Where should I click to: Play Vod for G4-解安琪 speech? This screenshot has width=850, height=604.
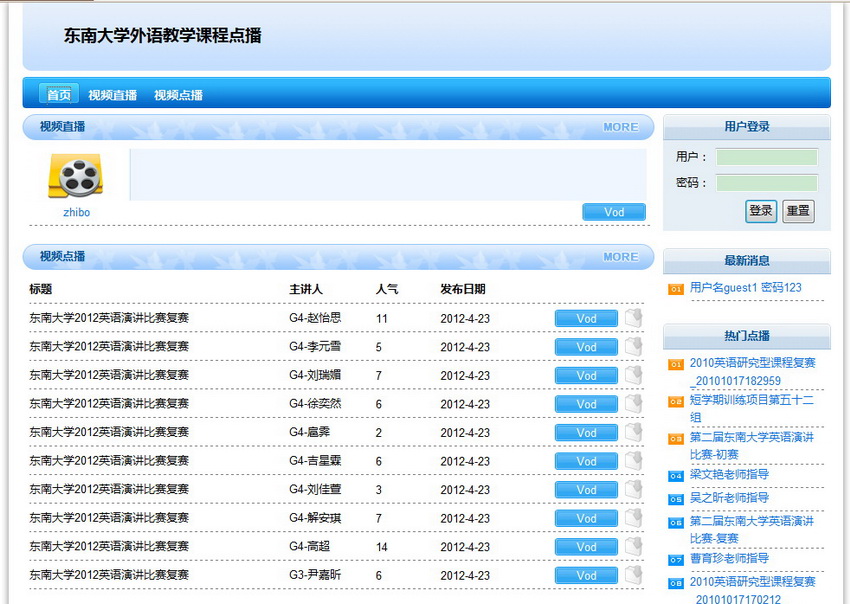click(x=586, y=518)
